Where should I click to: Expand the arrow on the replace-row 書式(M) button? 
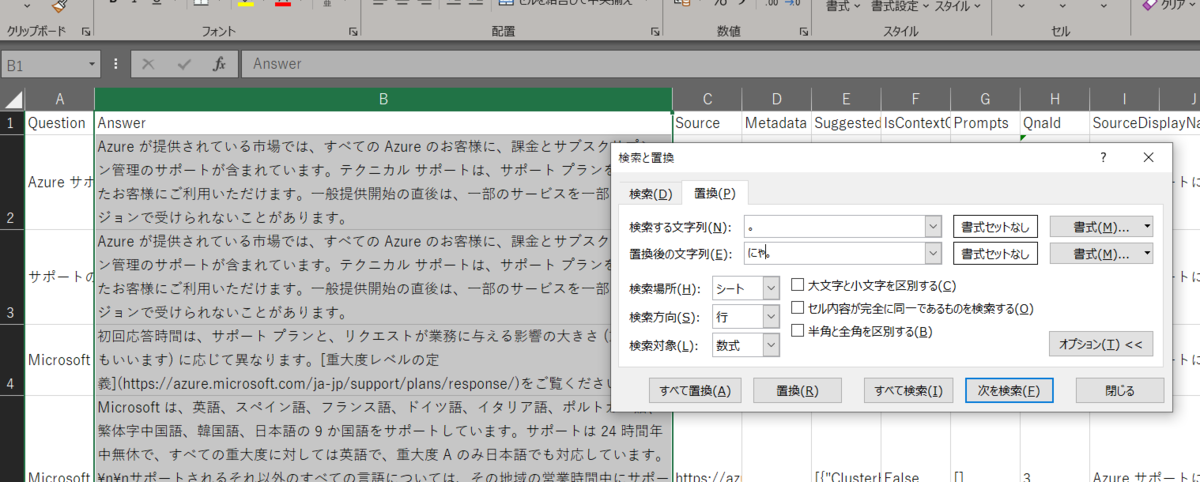point(1146,254)
